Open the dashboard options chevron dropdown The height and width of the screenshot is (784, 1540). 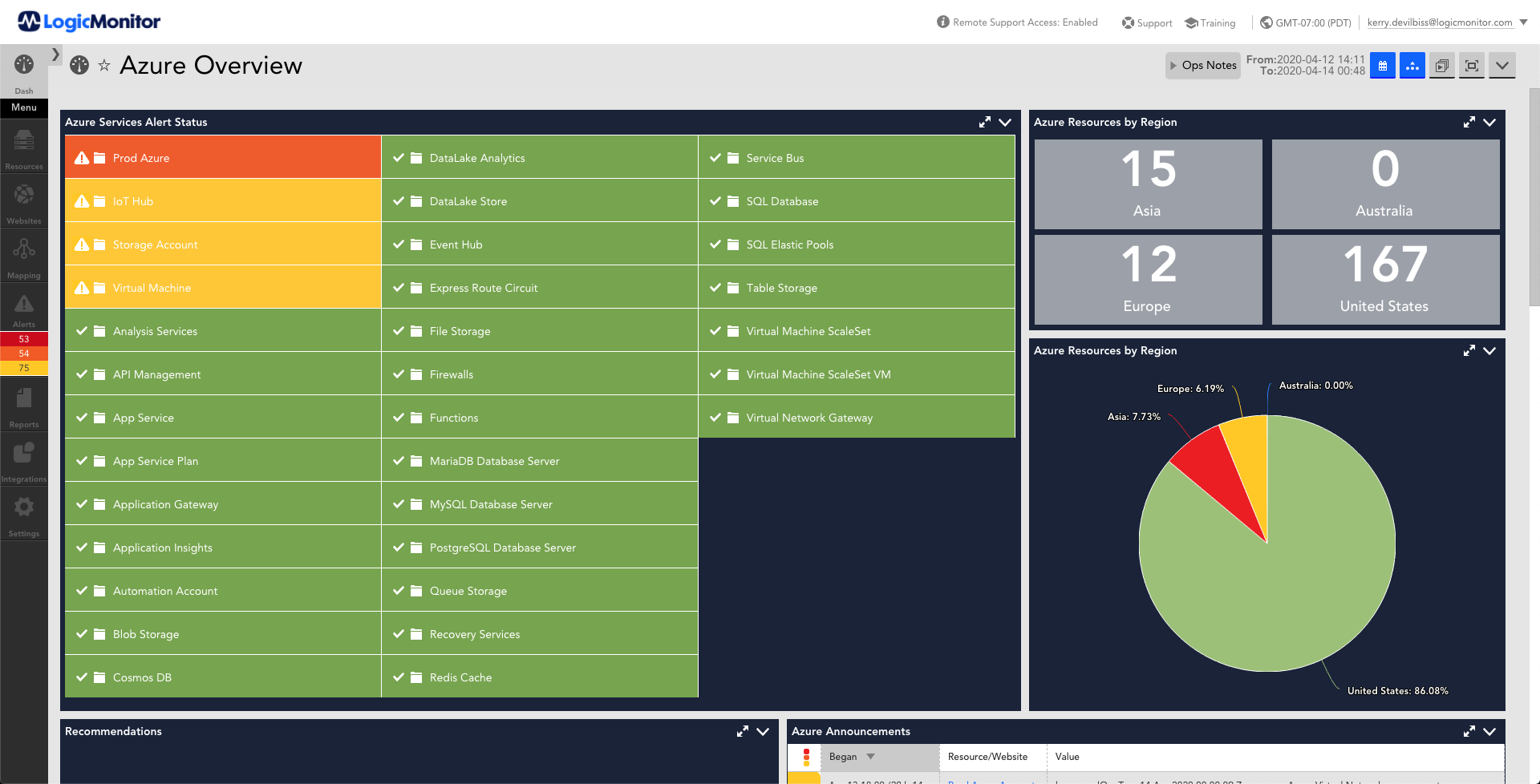point(1502,66)
